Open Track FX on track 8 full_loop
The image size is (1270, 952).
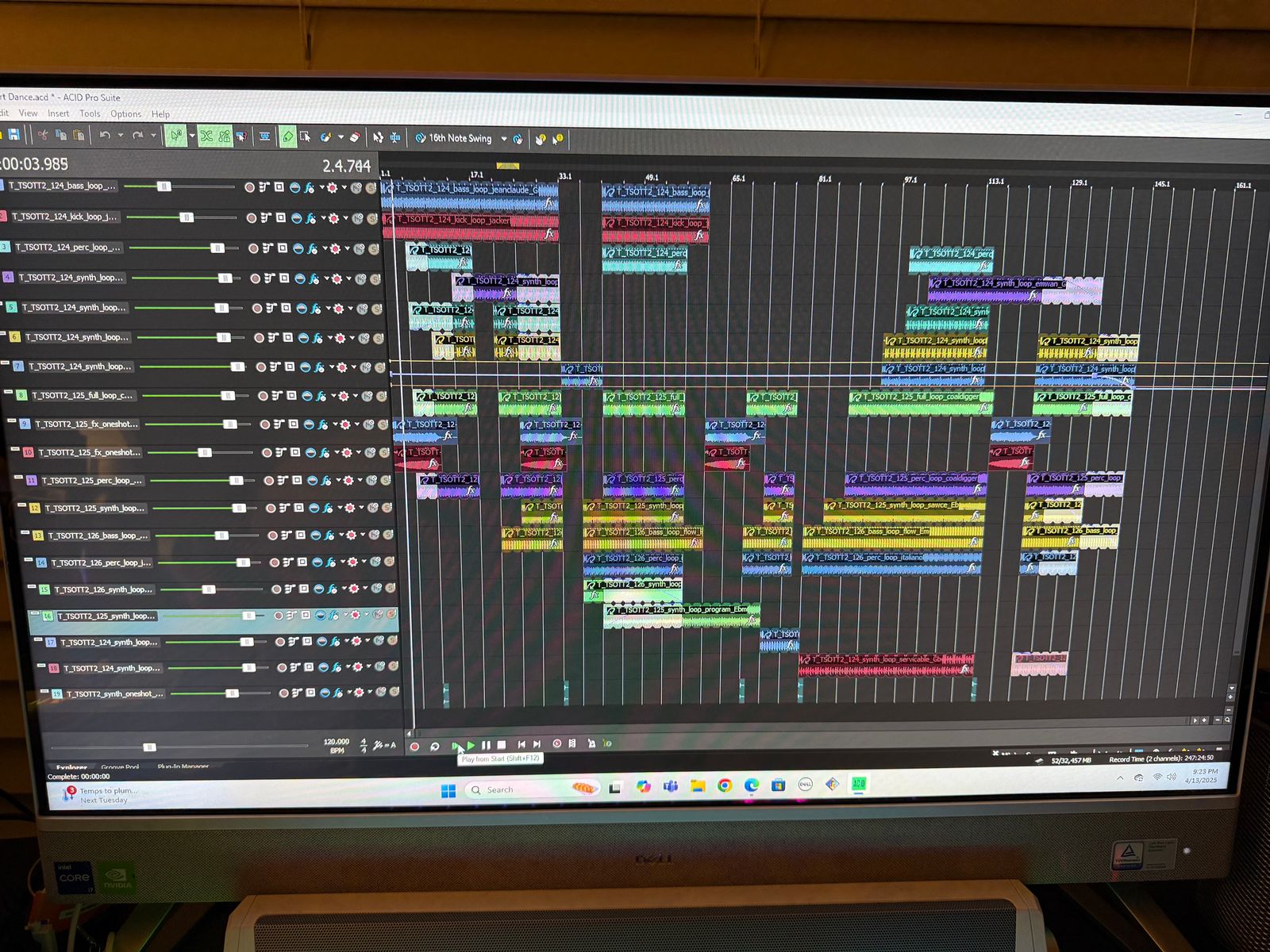pos(321,396)
